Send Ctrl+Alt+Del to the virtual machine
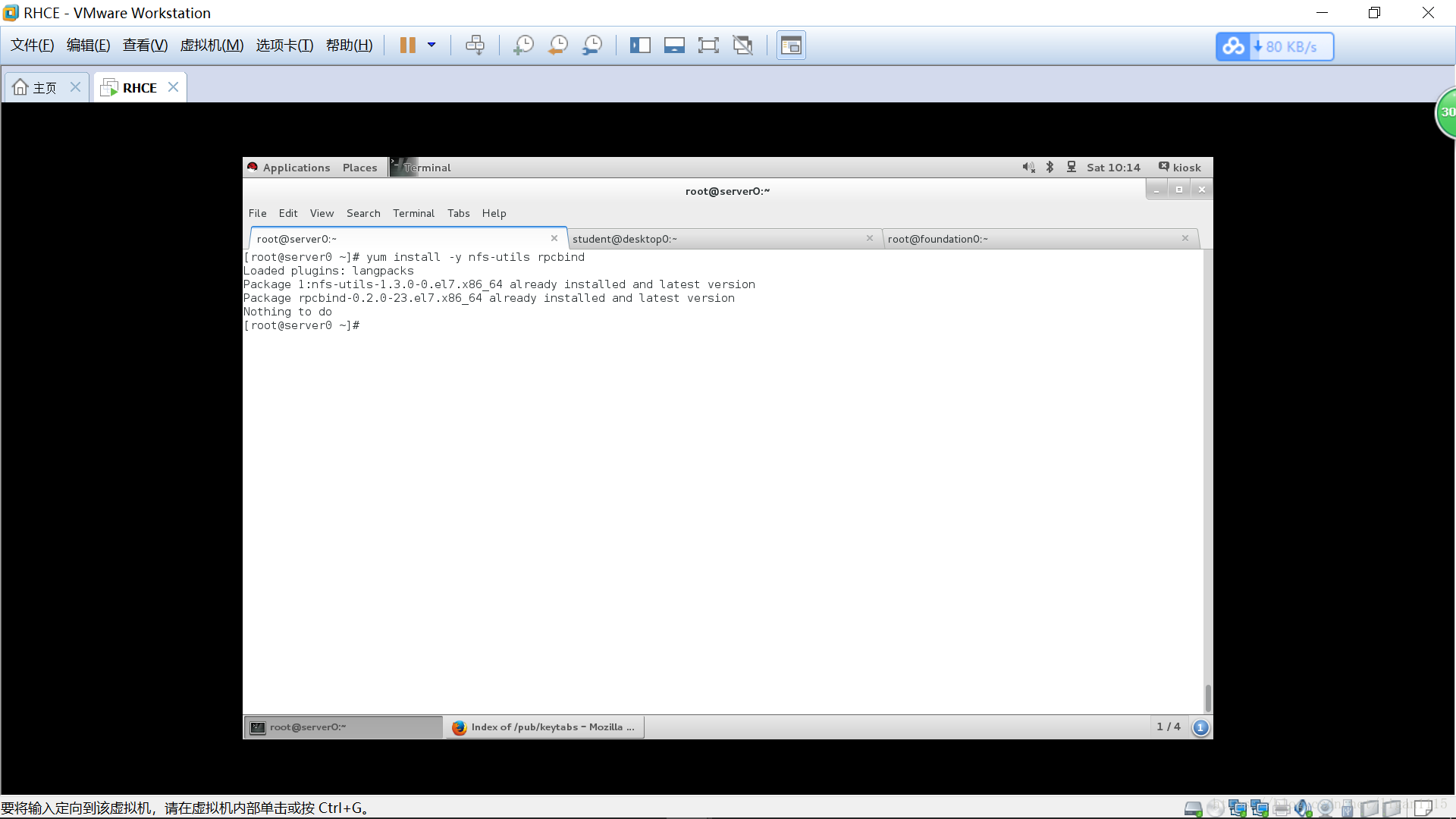Screen dimensions: 1456x819 475,45
